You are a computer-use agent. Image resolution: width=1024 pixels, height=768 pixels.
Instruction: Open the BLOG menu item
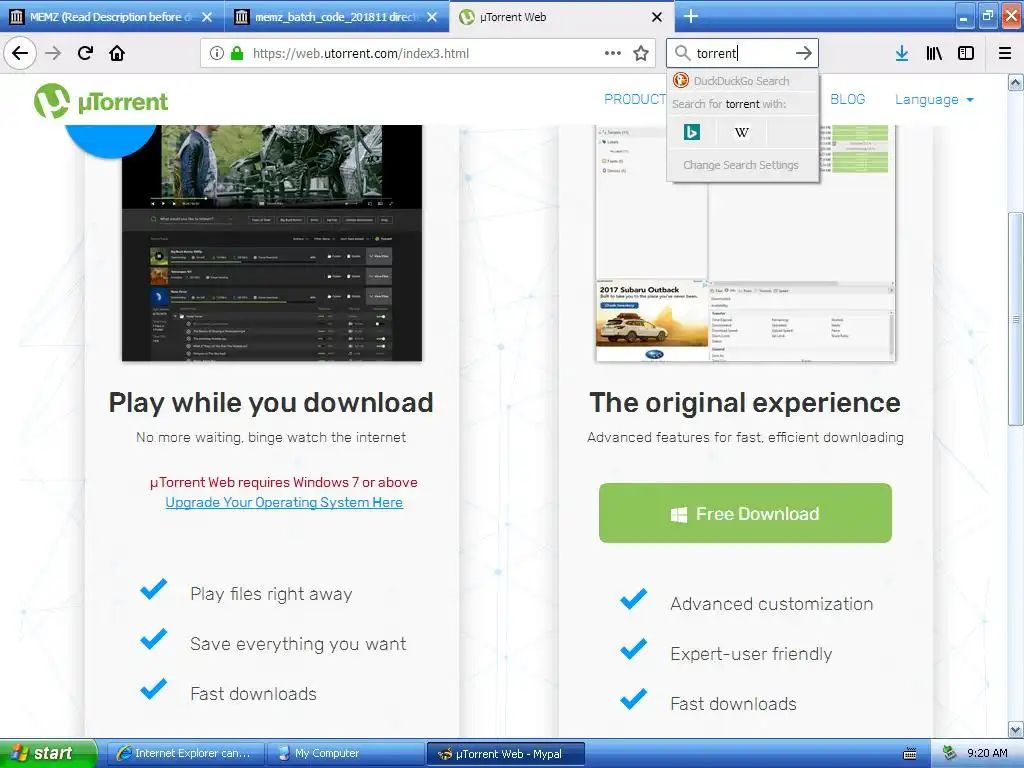click(x=848, y=99)
